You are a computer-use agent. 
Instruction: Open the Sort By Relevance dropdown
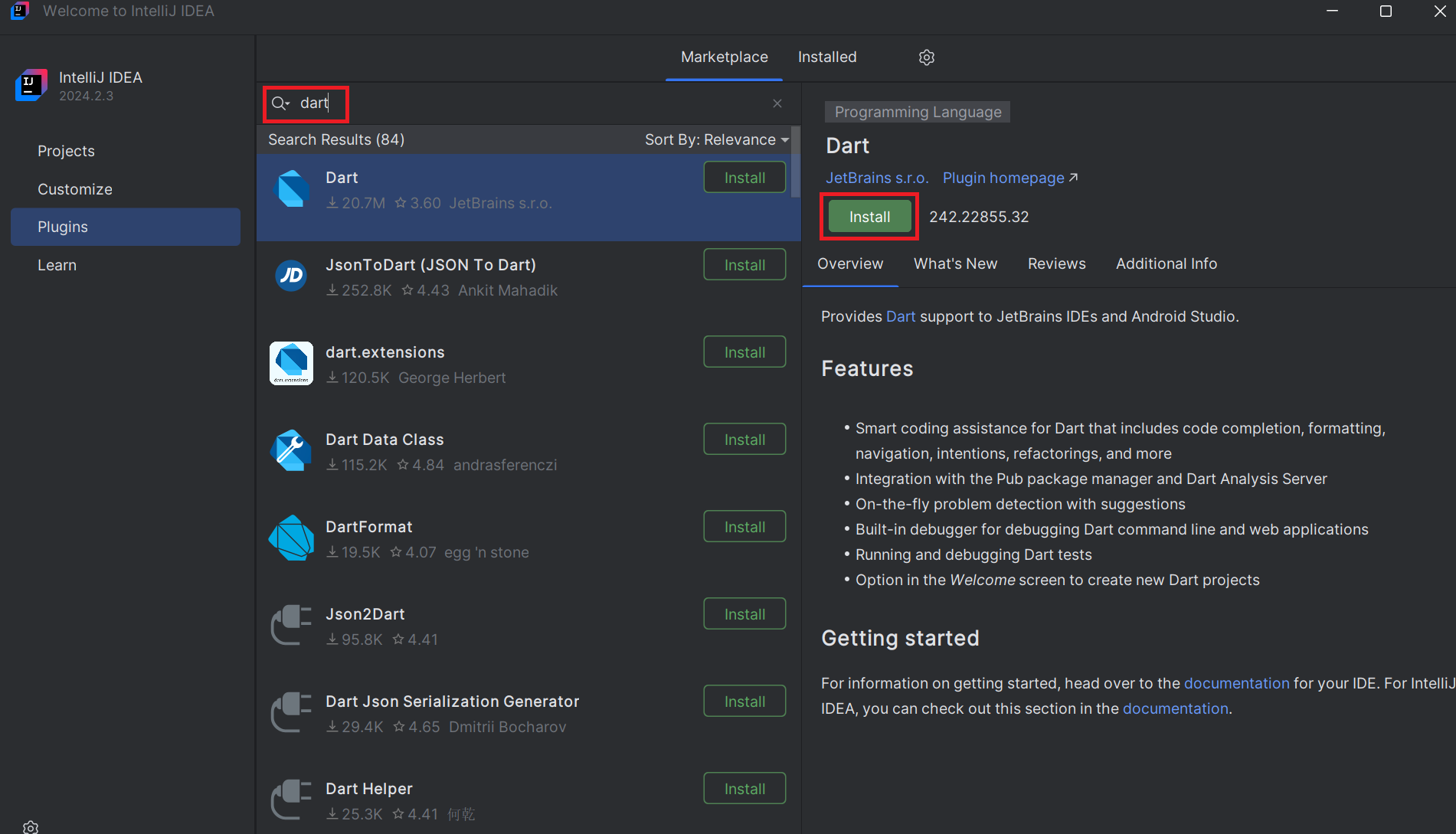(x=717, y=139)
